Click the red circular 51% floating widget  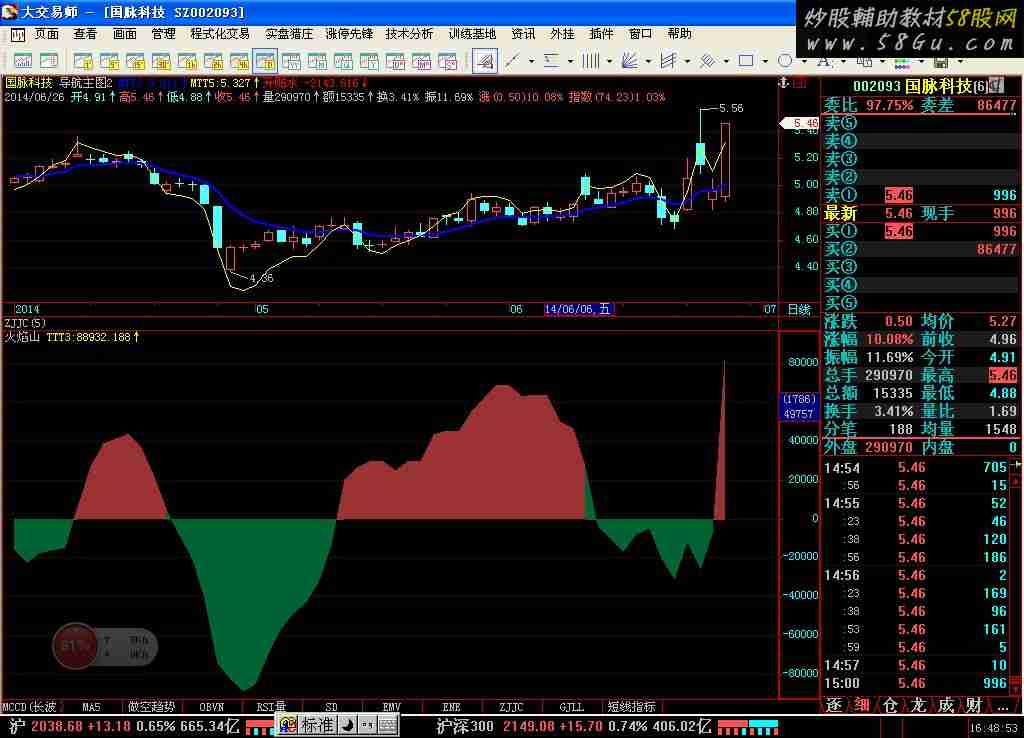[74, 647]
